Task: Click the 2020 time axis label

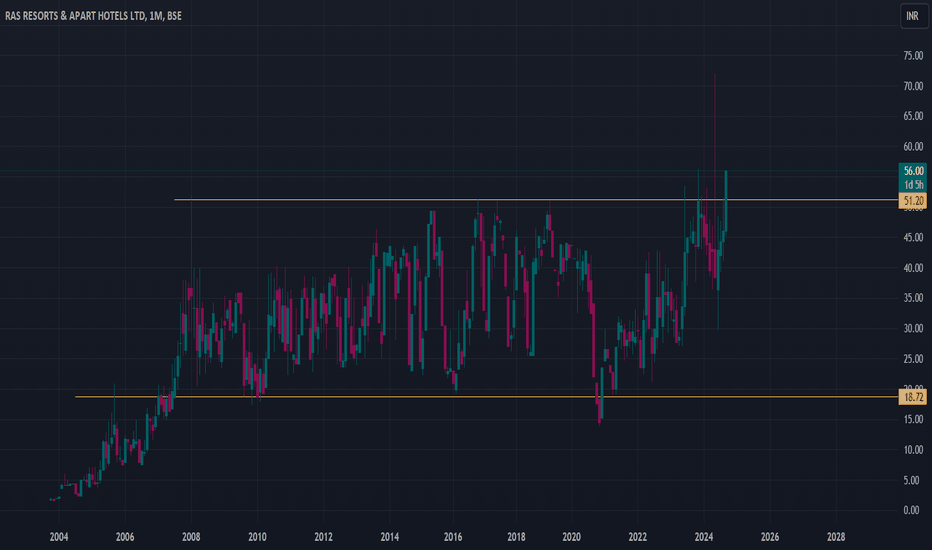Action: (571, 537)
